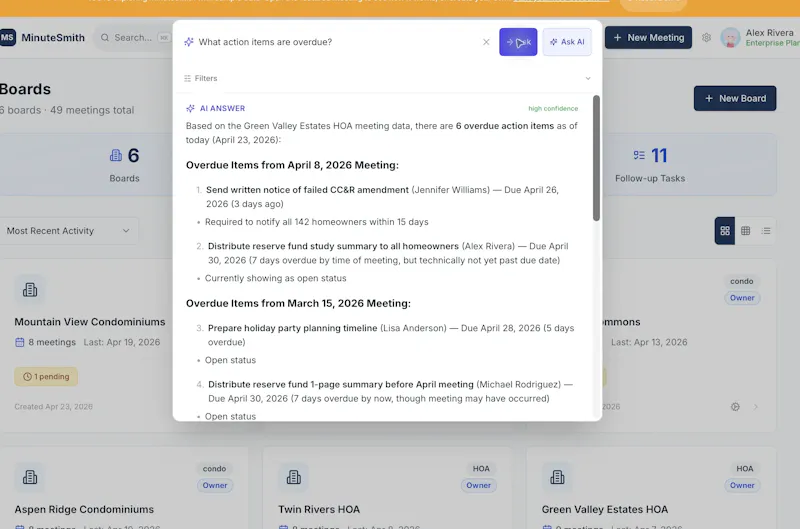Click the Mountain View Condominiums building icon
Viewport: 800px width, 529px height.
click(x=30, y=290)
